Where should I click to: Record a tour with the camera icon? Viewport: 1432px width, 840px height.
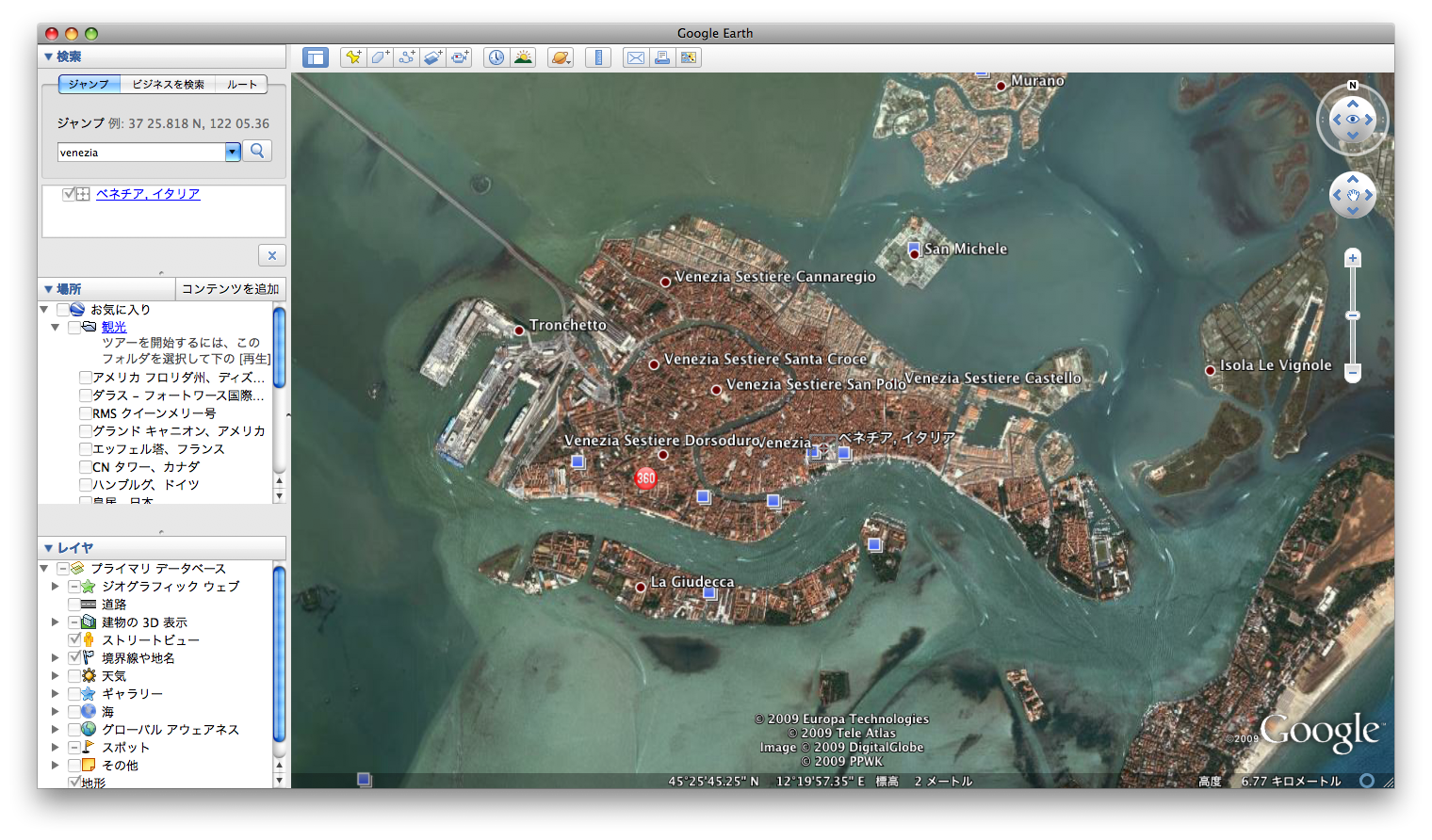(459, 57)
